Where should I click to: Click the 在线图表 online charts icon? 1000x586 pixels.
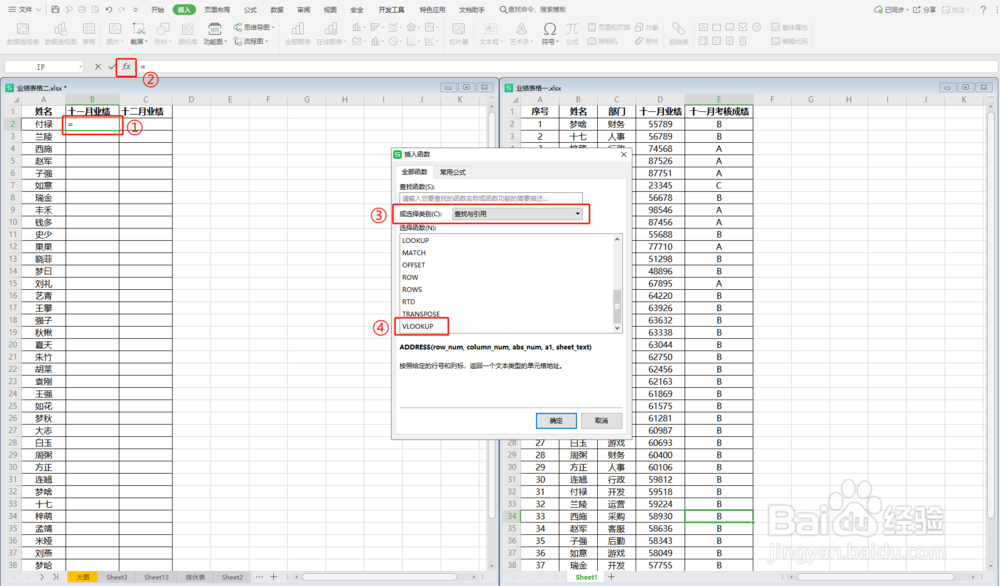[330, 34]
